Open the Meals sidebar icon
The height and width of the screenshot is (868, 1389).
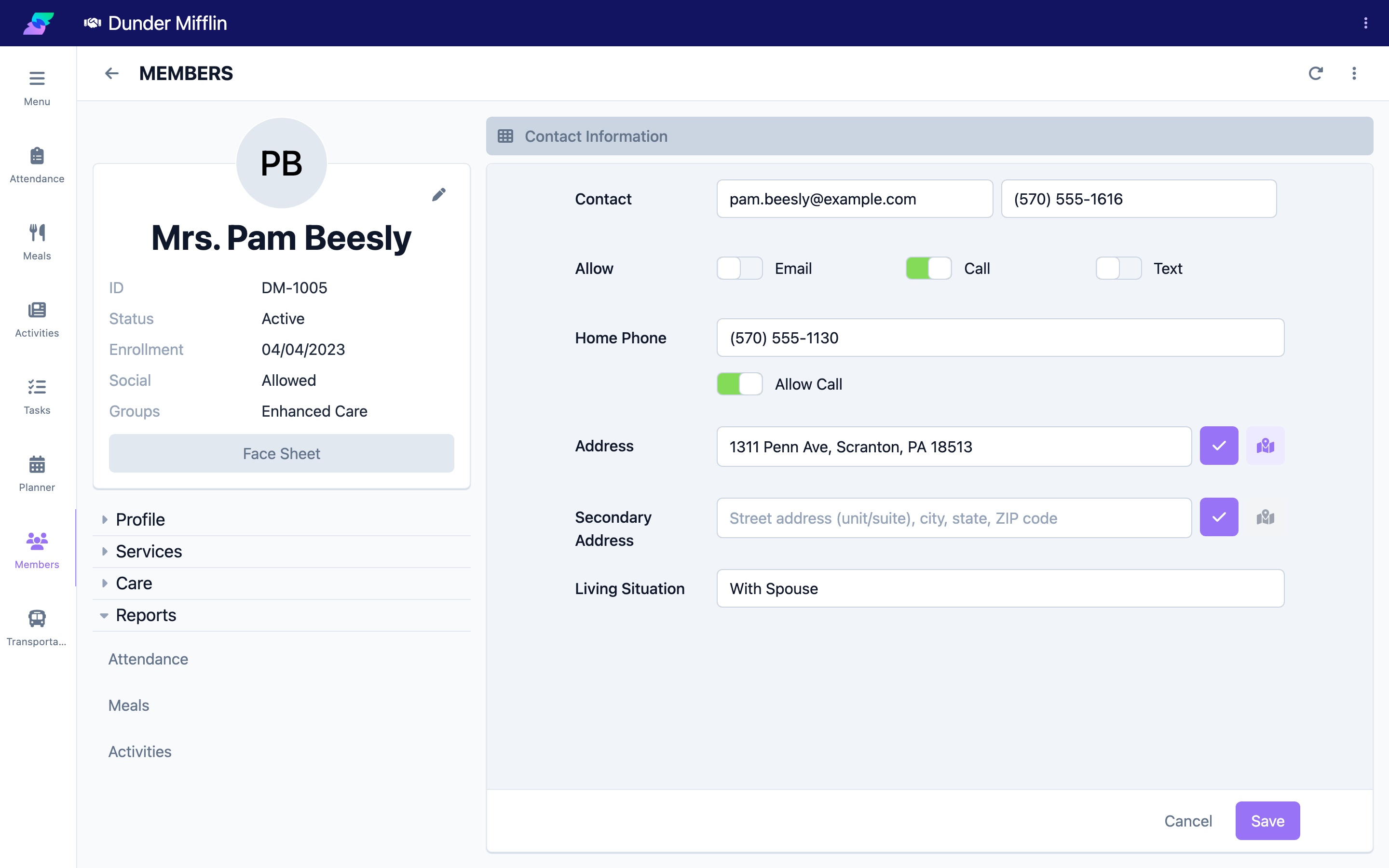[x=37, y=232]
